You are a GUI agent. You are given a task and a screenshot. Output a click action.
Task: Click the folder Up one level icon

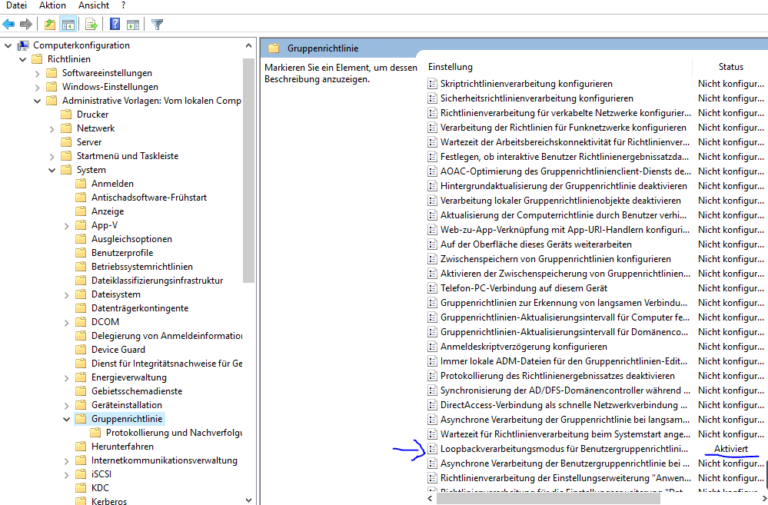click(x=50, y=24)
